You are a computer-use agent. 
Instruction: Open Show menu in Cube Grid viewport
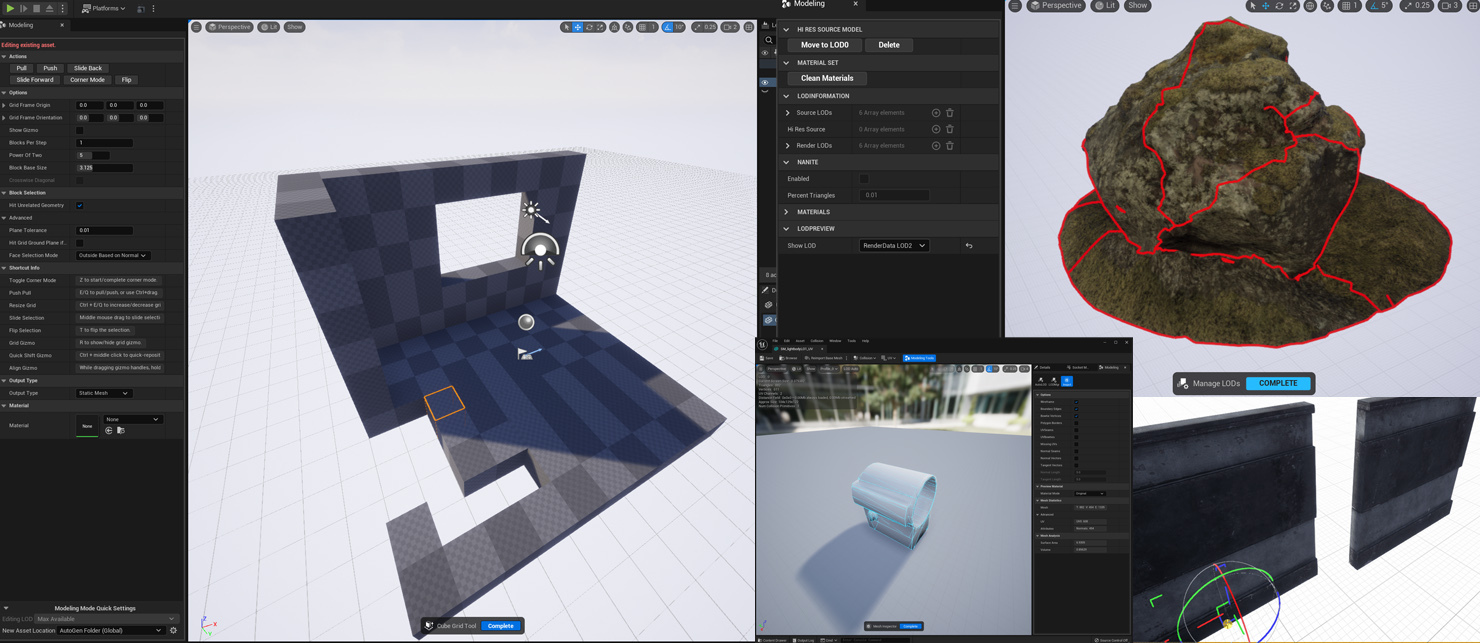coord(294,27)
